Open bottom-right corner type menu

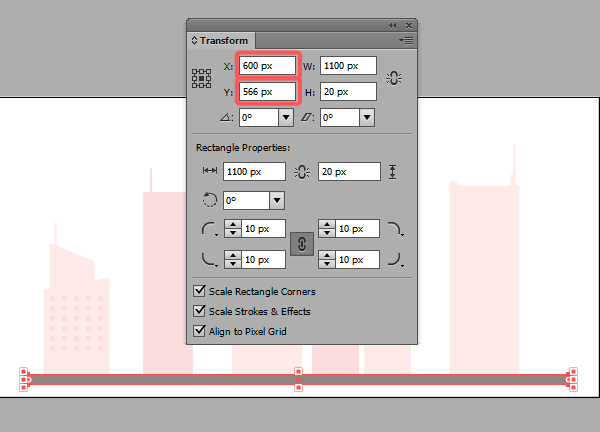(x=396, y=259)
